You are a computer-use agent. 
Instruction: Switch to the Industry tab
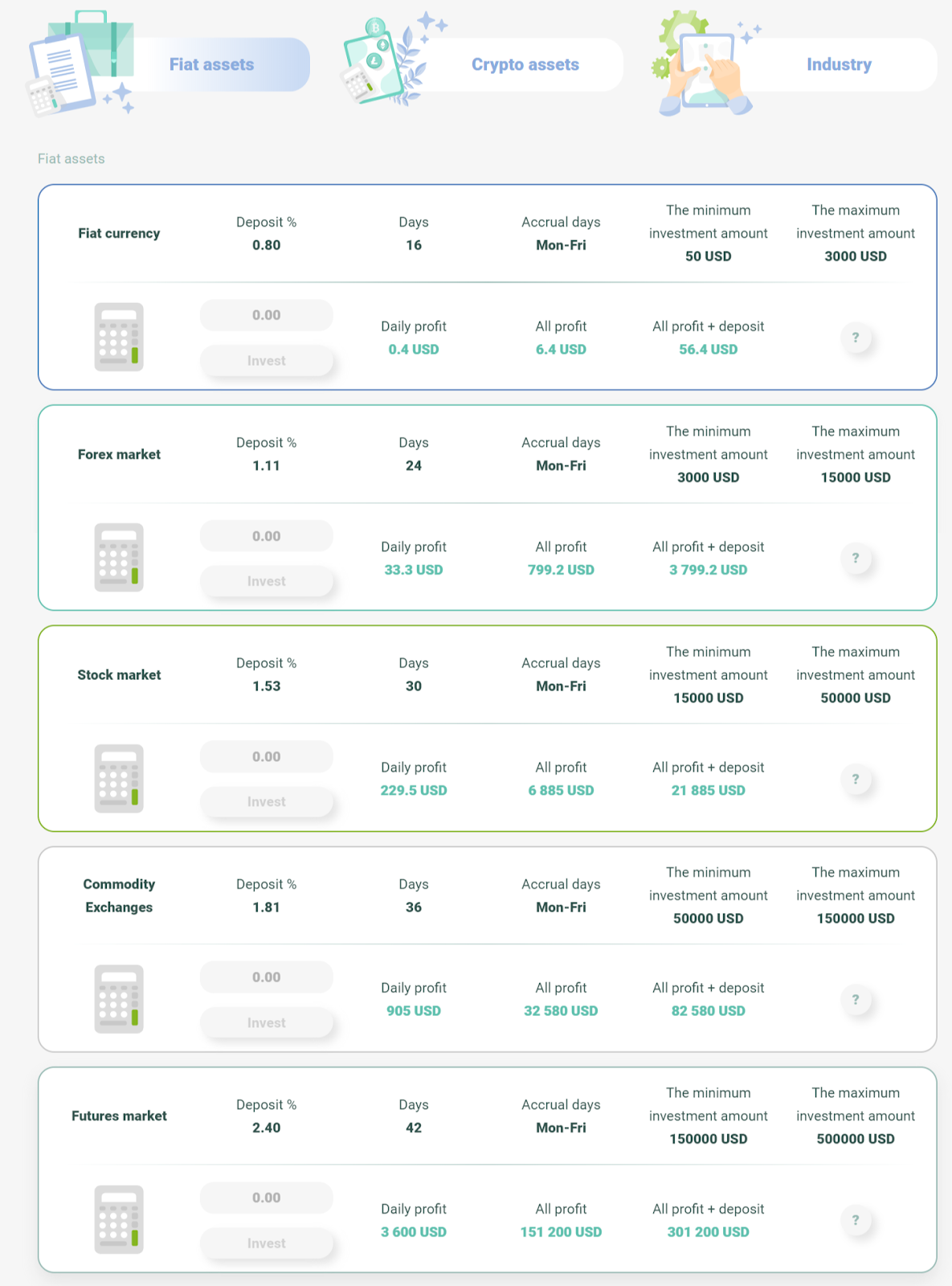coord(839,64)
